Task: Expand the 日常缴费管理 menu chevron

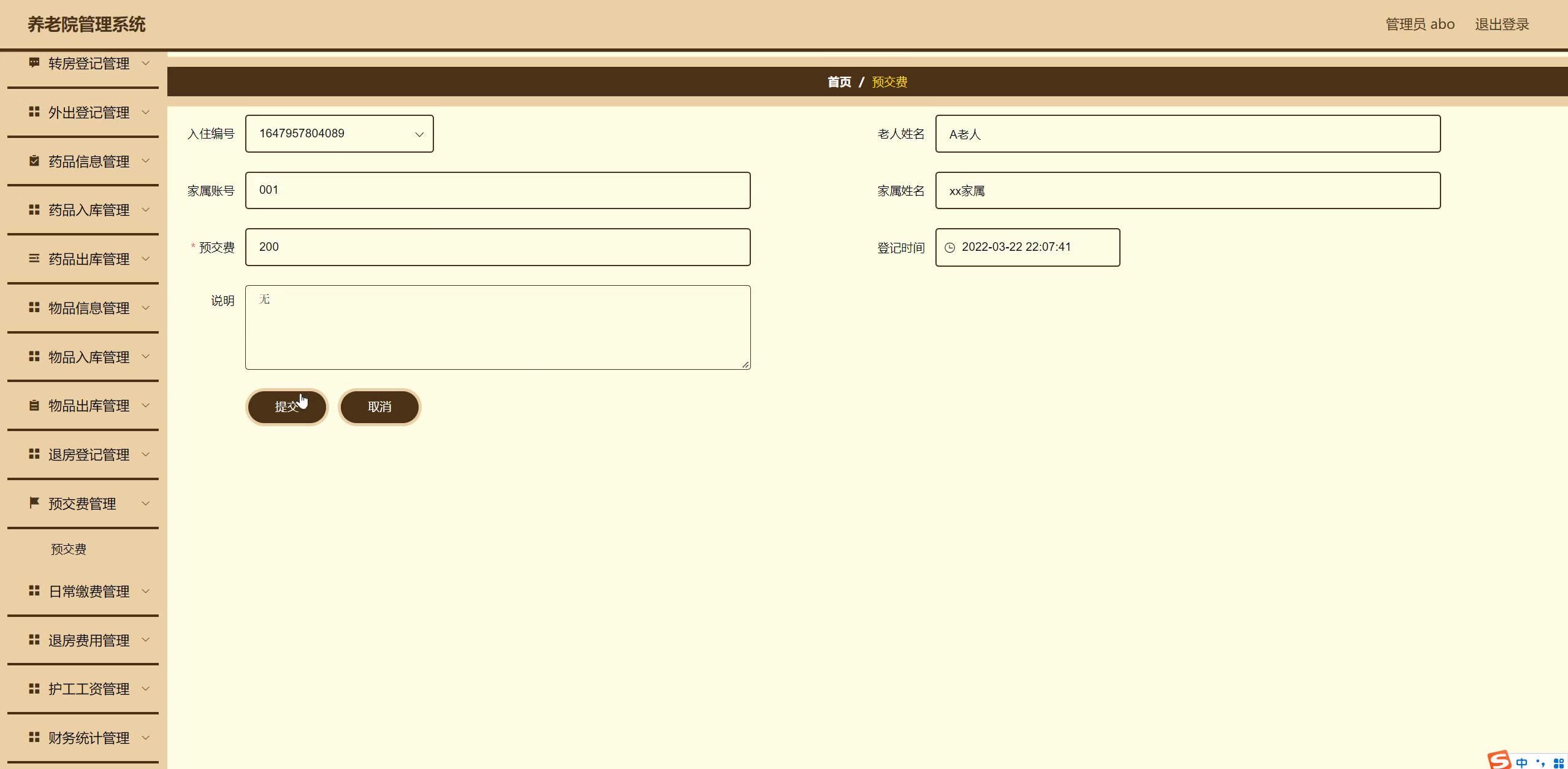Action: [x=146, y=591]
